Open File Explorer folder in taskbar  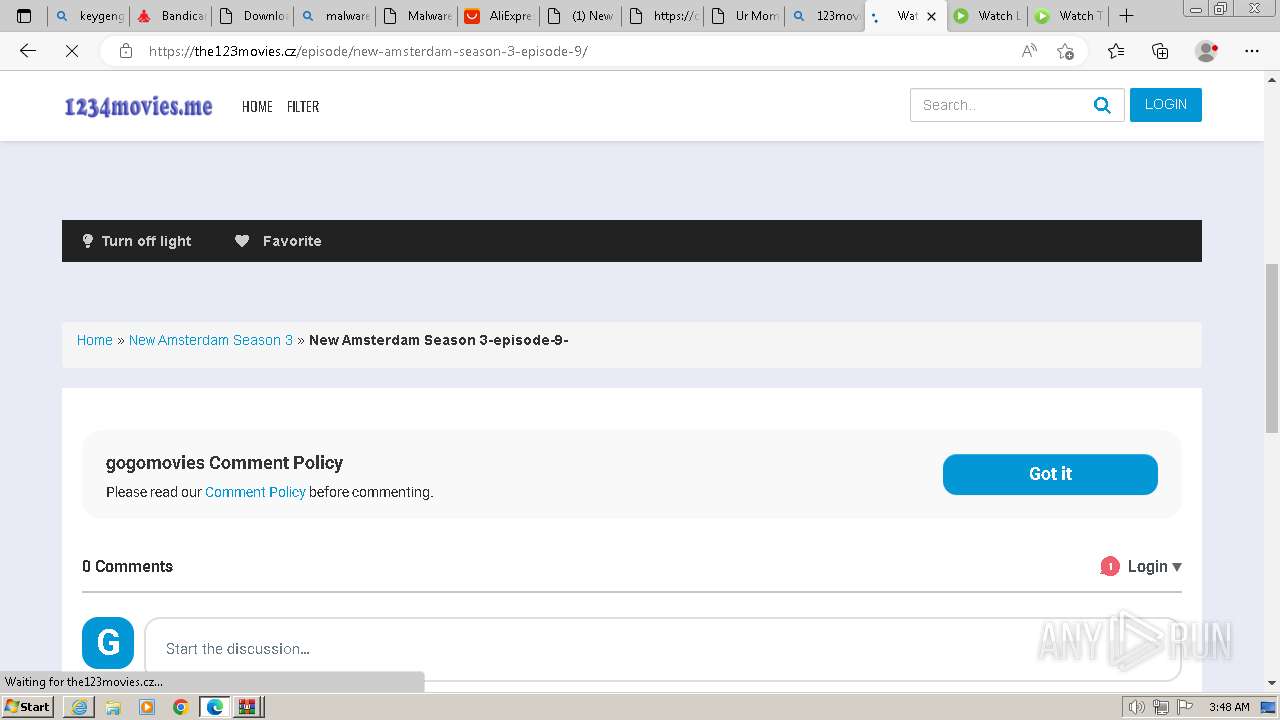click(113, 707)
